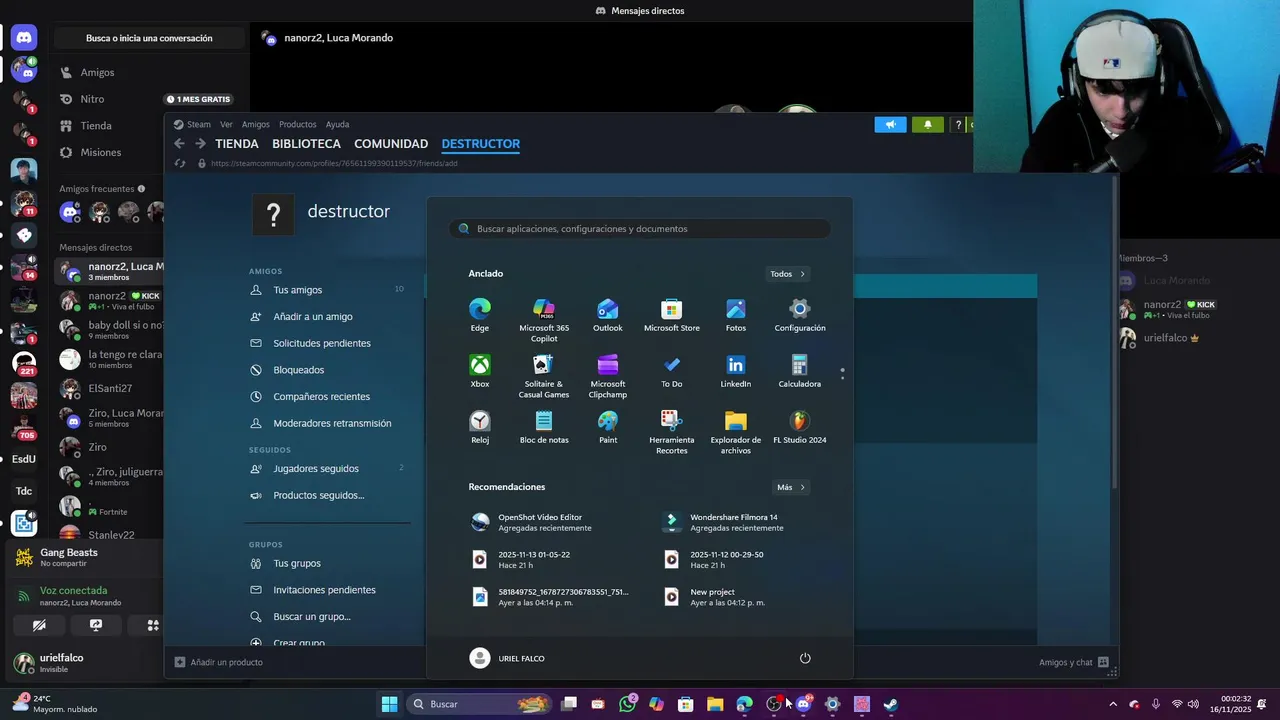
Task: Open Herramienta Recortes
Action: tap(672, 432)
